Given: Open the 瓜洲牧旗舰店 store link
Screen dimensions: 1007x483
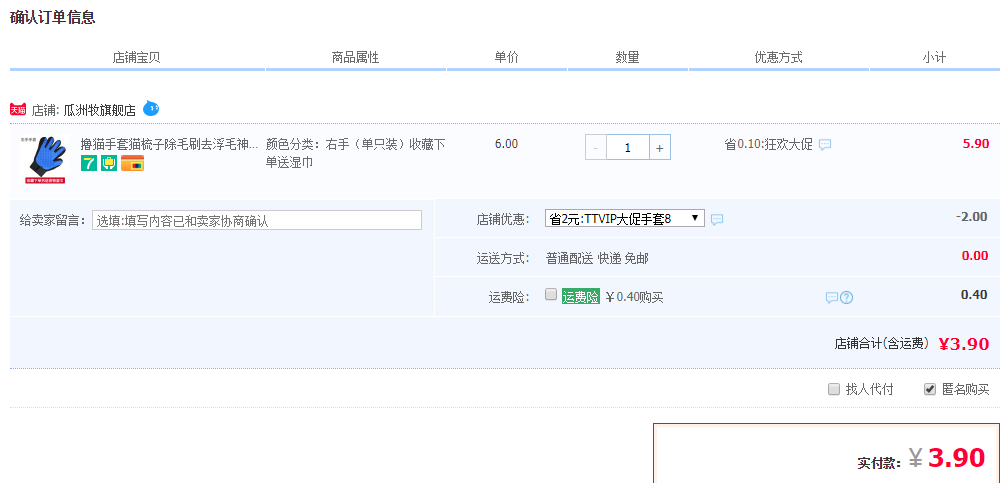Looking at the screenshot, I should (100, 110).
